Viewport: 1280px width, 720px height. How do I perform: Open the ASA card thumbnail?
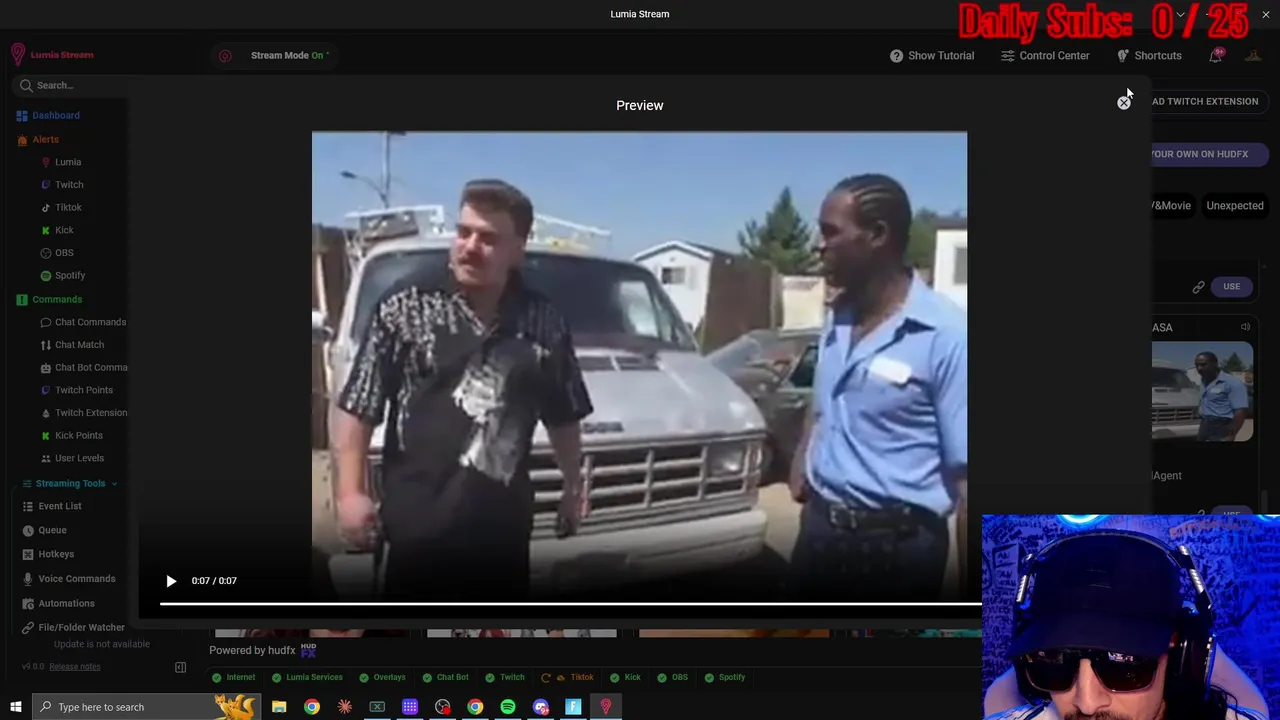tap(1202, 391)
